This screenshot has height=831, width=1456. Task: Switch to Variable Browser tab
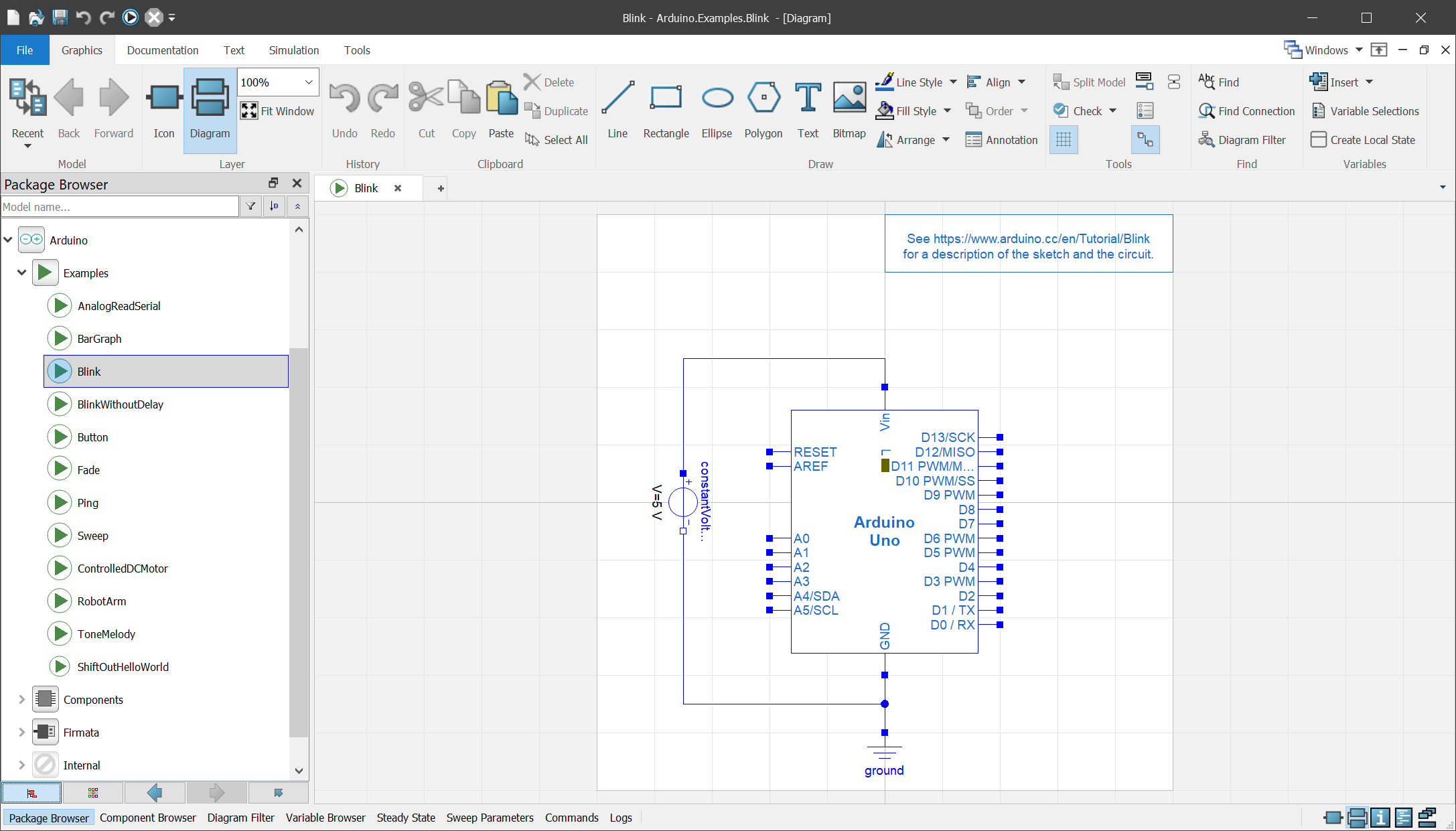pos(325,818)
